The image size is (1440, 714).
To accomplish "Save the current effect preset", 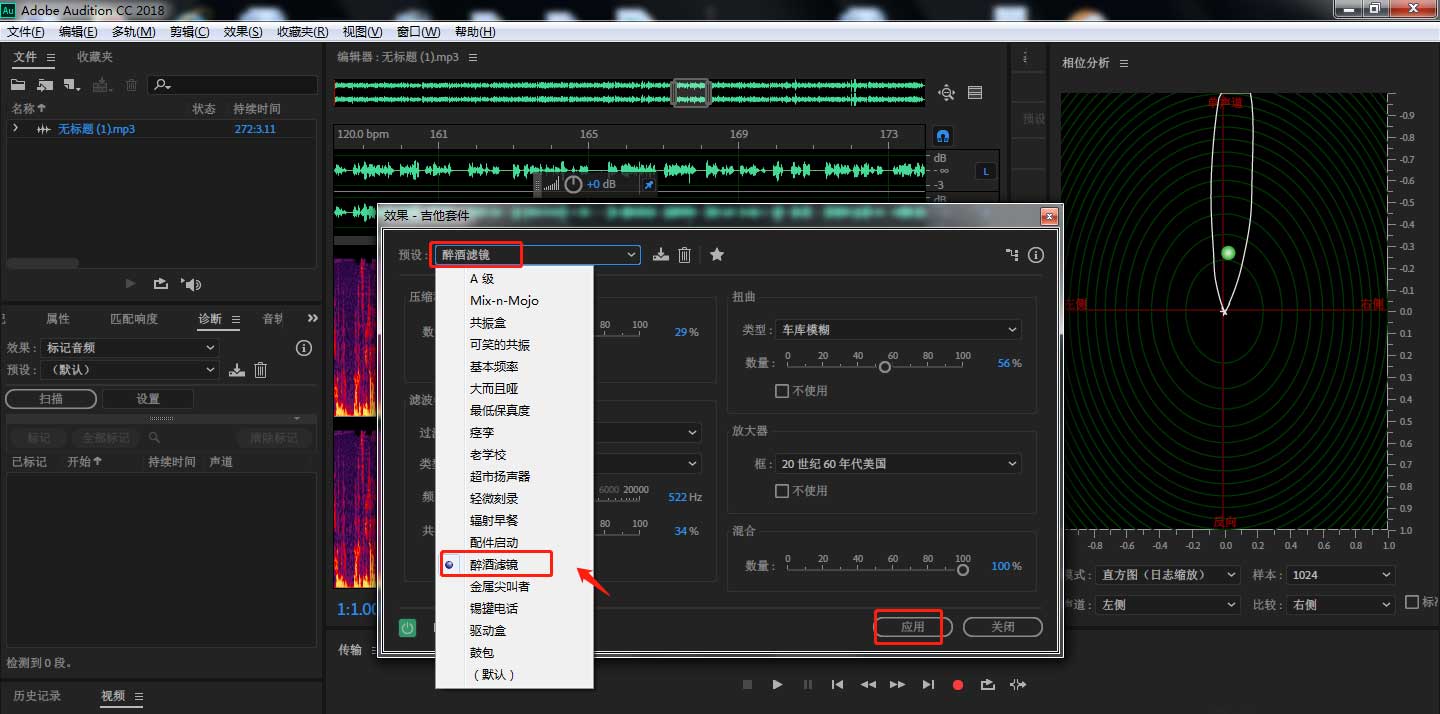I will click(x=659, y=255).
